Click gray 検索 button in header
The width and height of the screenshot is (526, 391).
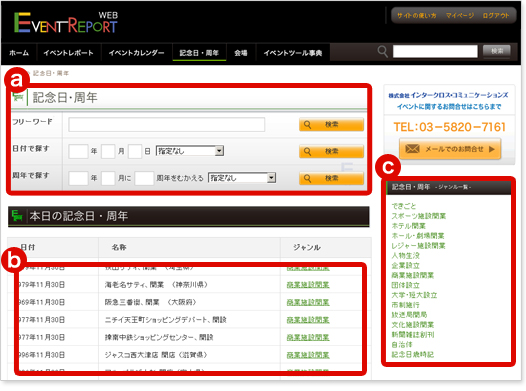(497, 51)
